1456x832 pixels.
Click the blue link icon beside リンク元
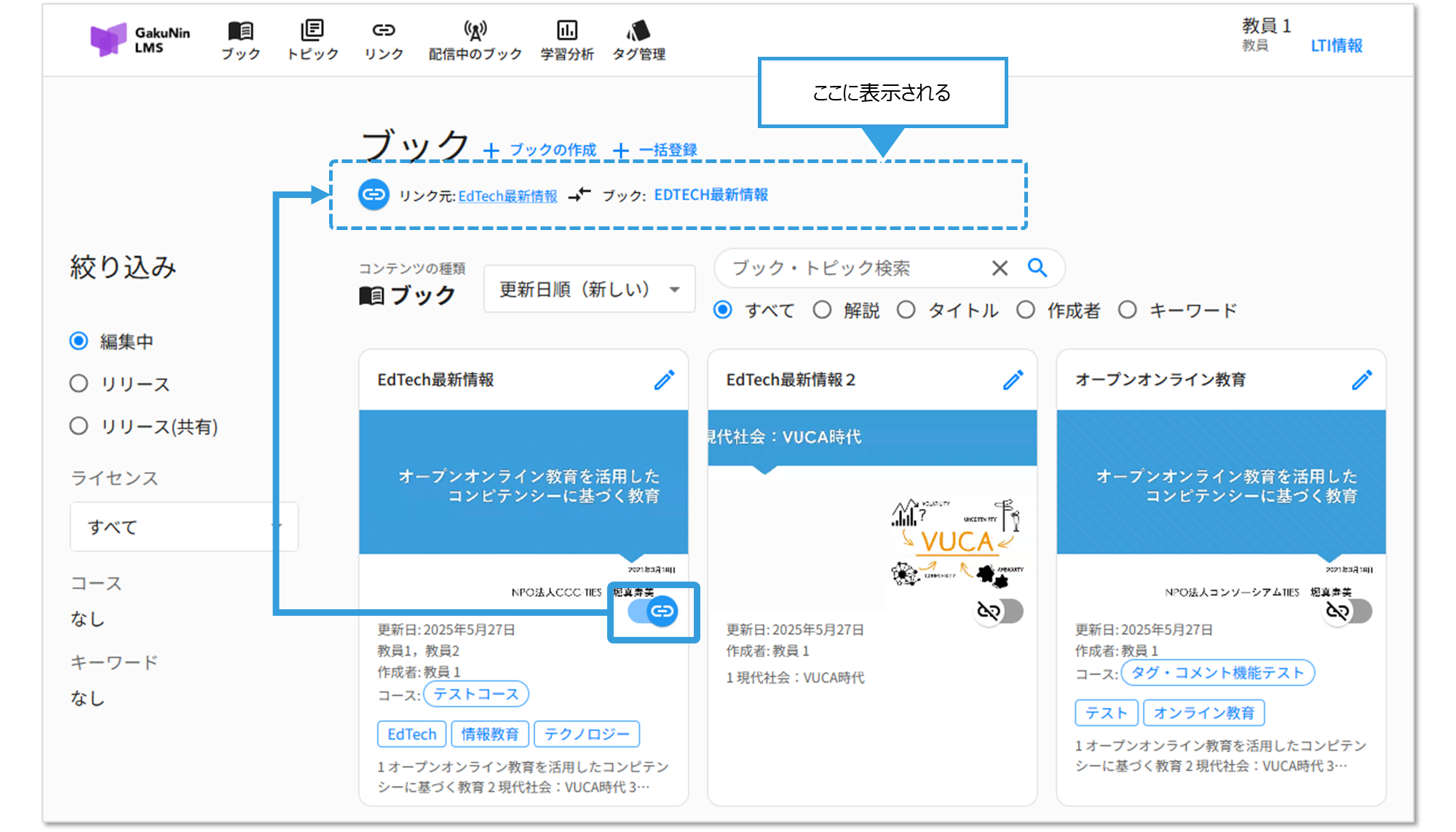(x=373, y=195)
